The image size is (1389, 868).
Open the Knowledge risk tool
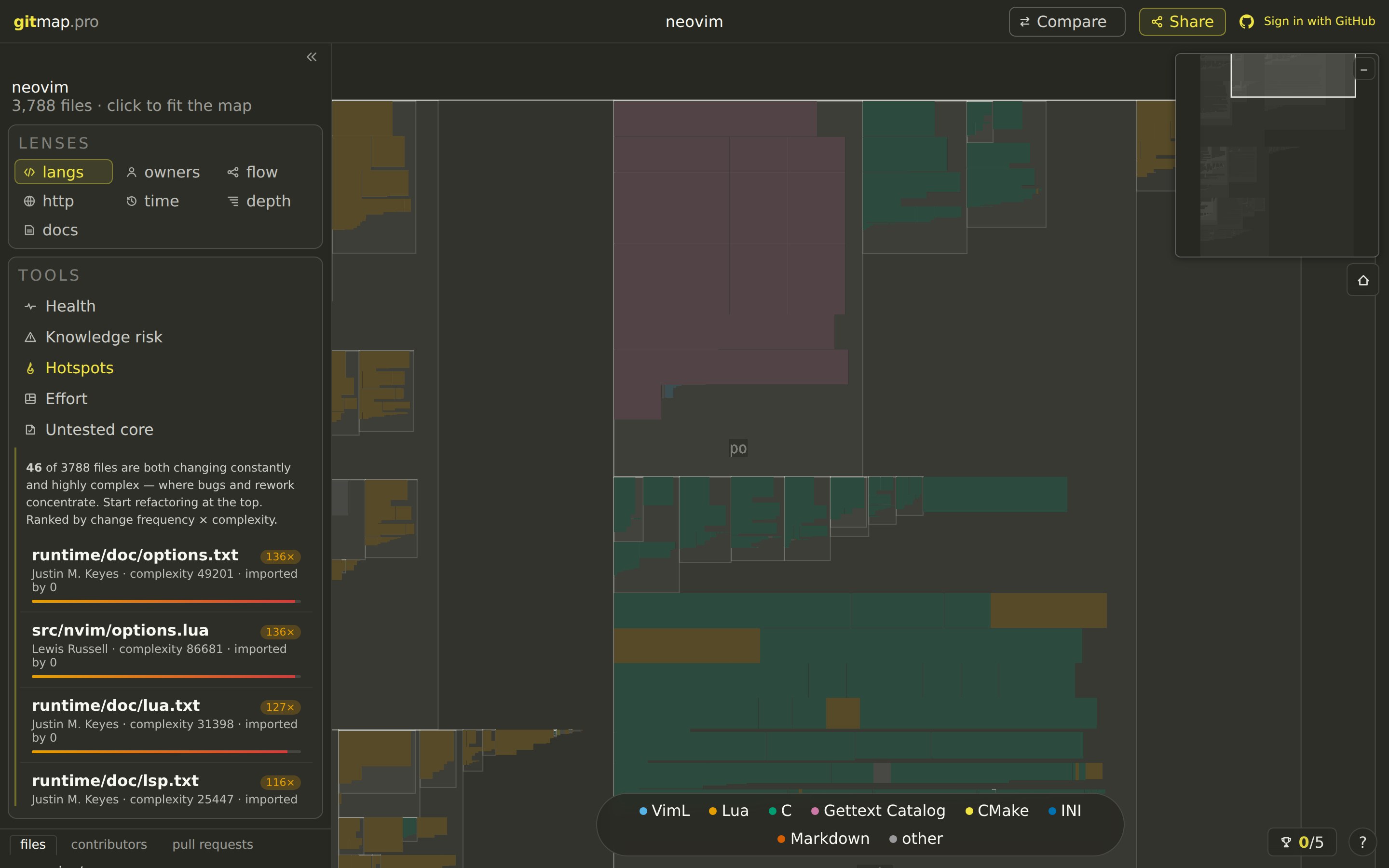(165, 337)
